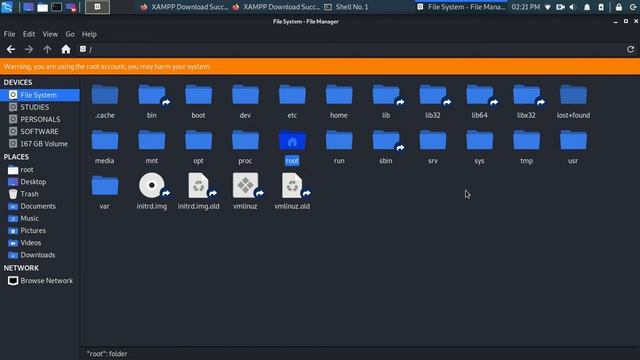Image resolution: width=640 pixels, height=360 pixels.
Task: Select the lib64 folder link
Action: [x=480, y=95]
